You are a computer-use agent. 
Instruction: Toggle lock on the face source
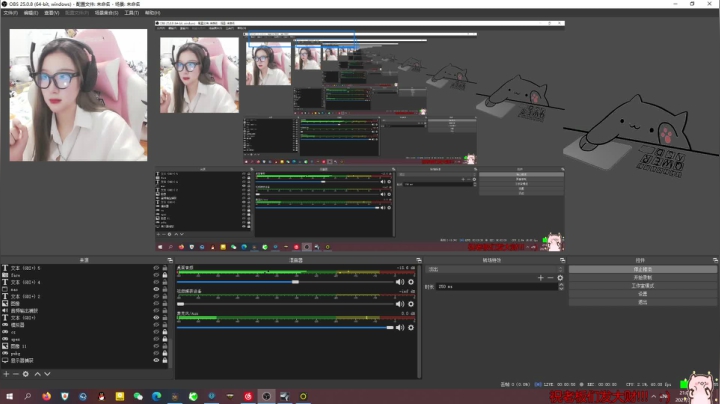165,275
